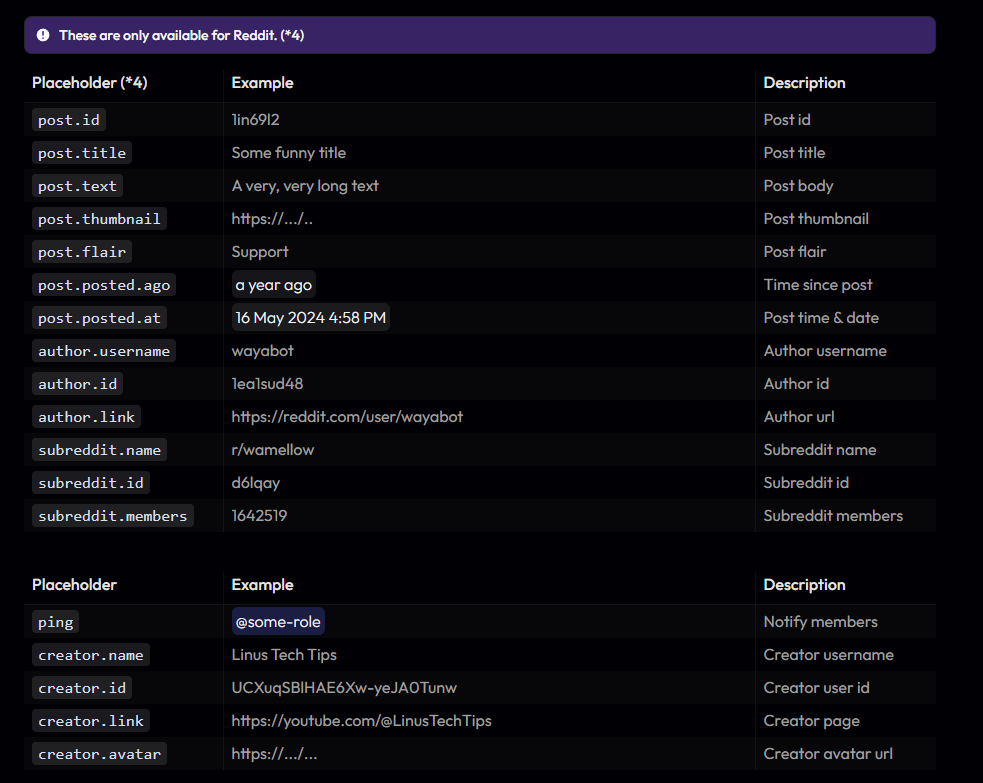Viewport: 983px width, 783px height.
Task: Click the 'Notify members' description
Action: point(820,622)
